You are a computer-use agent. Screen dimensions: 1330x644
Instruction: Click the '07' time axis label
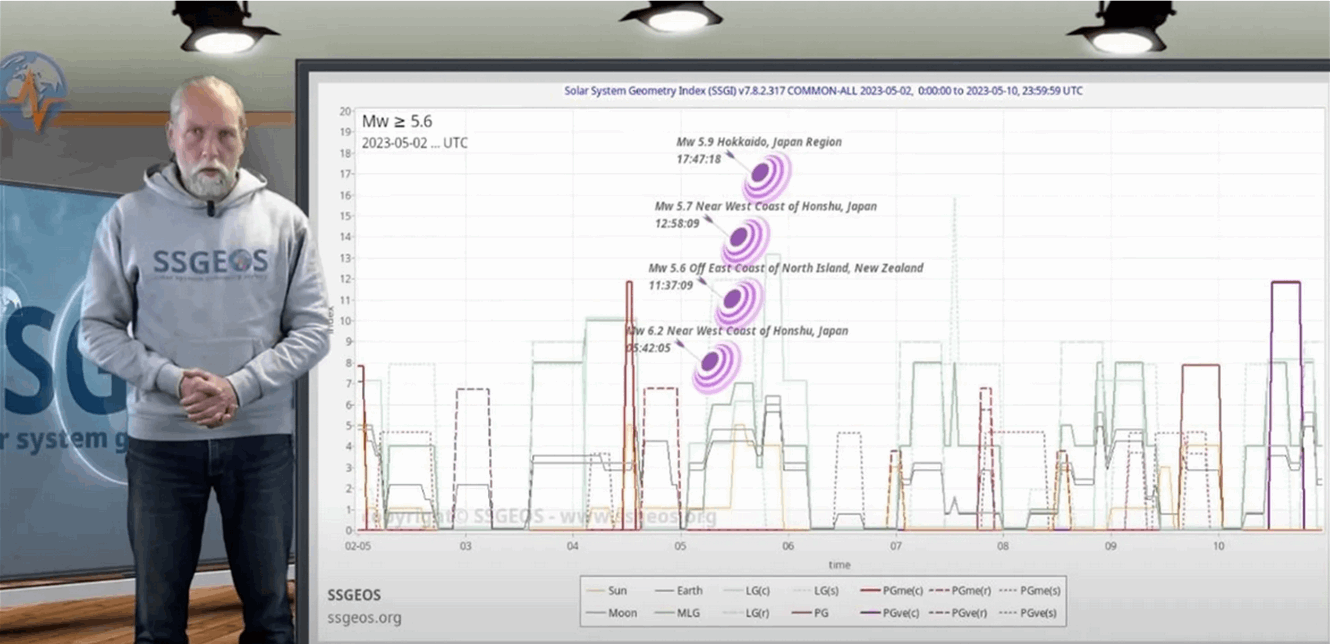pos(896,547)
